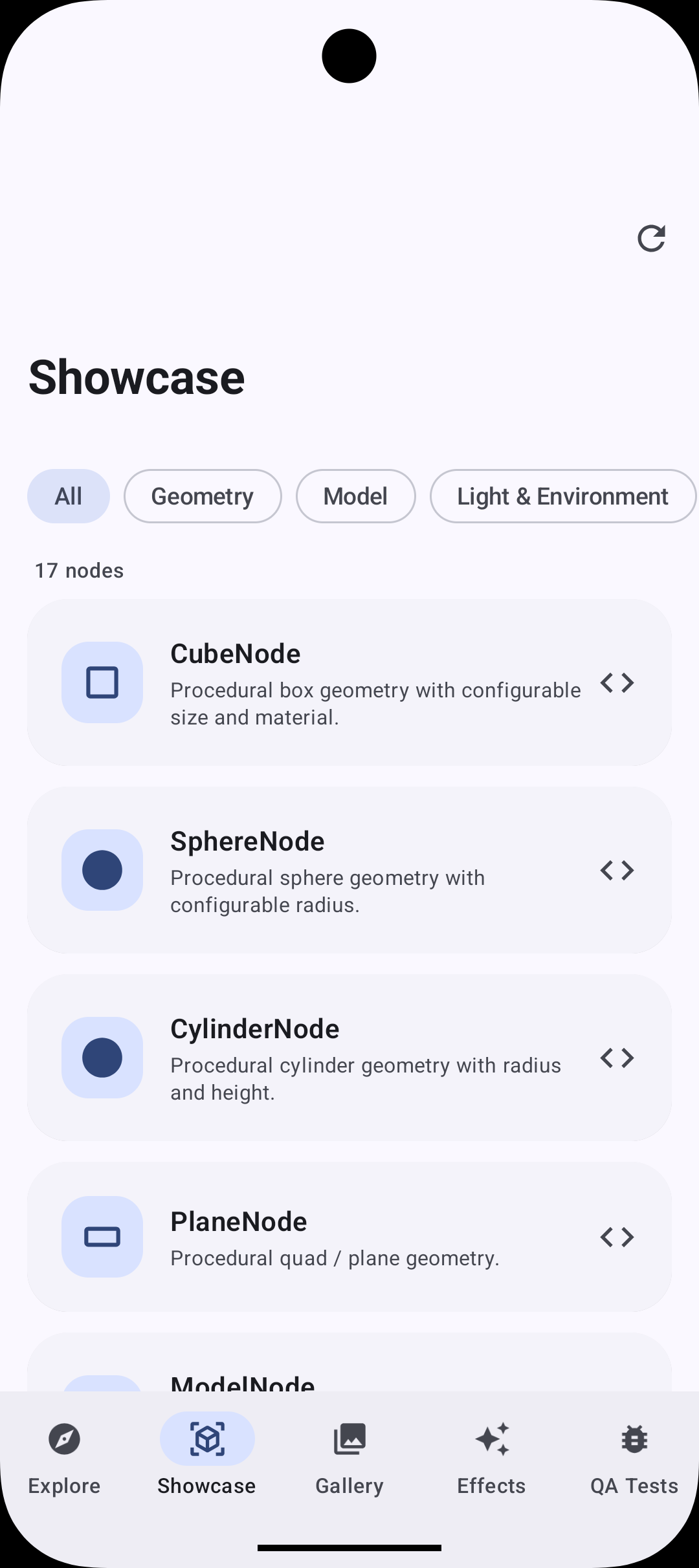Open the partially visible ModelNode card
Screen dimensions: 699x1568
click(349, 1371)
